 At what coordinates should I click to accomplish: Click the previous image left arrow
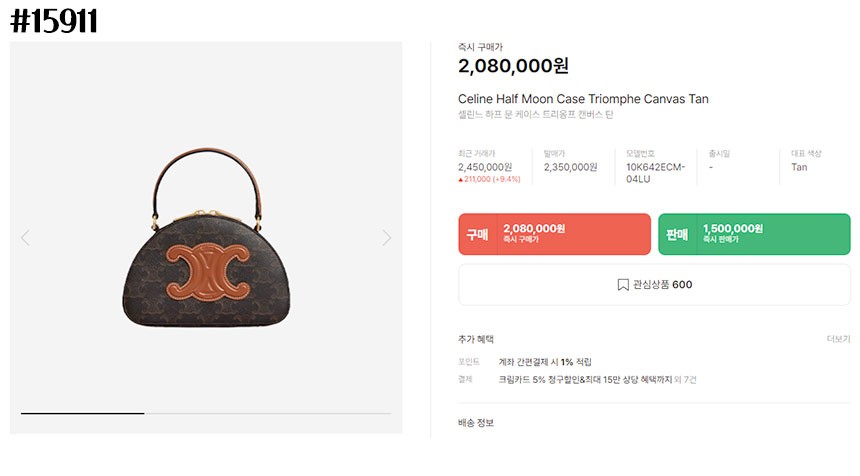pos(25,238)
